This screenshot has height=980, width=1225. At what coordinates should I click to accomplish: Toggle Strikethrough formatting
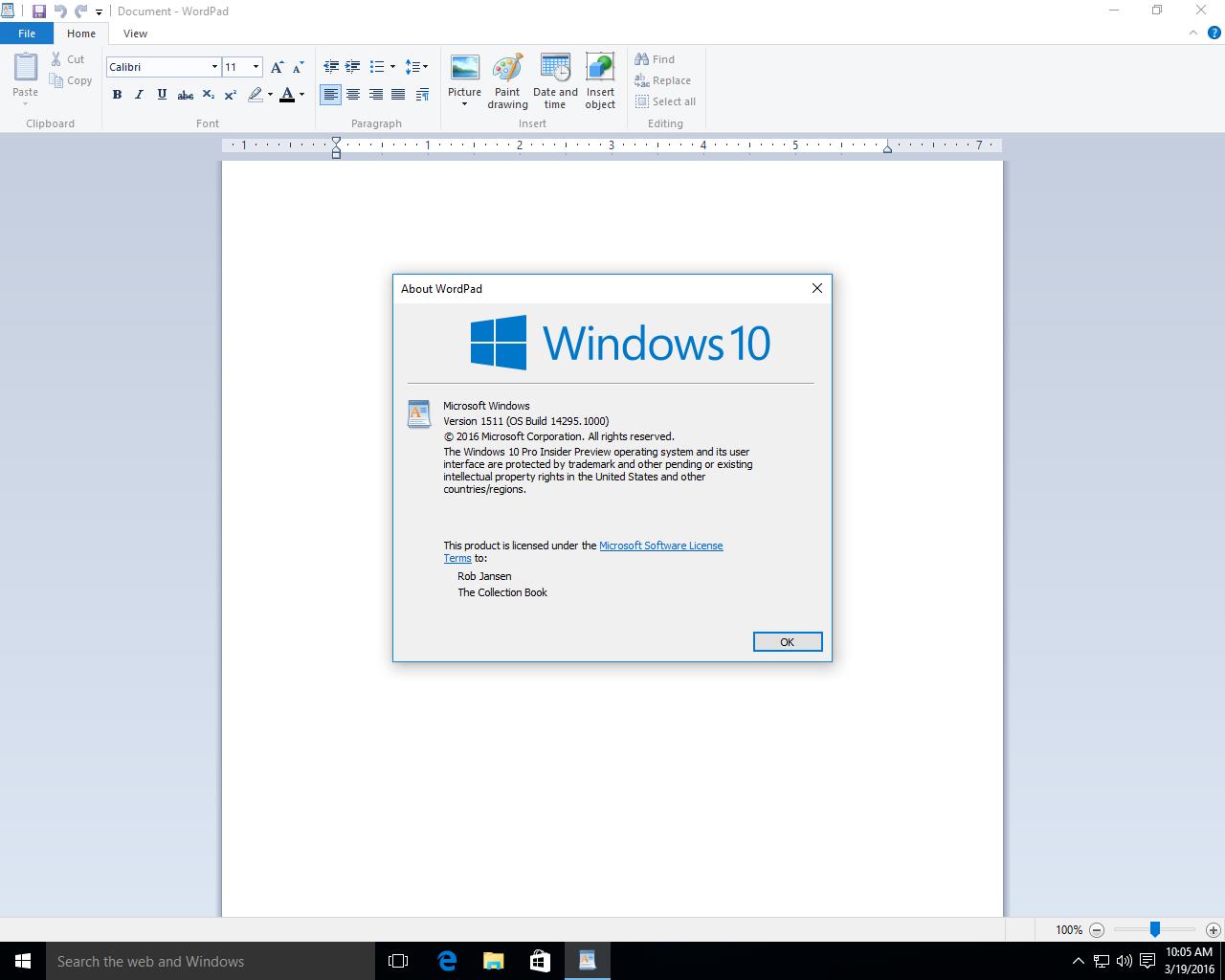pos(186,95)
